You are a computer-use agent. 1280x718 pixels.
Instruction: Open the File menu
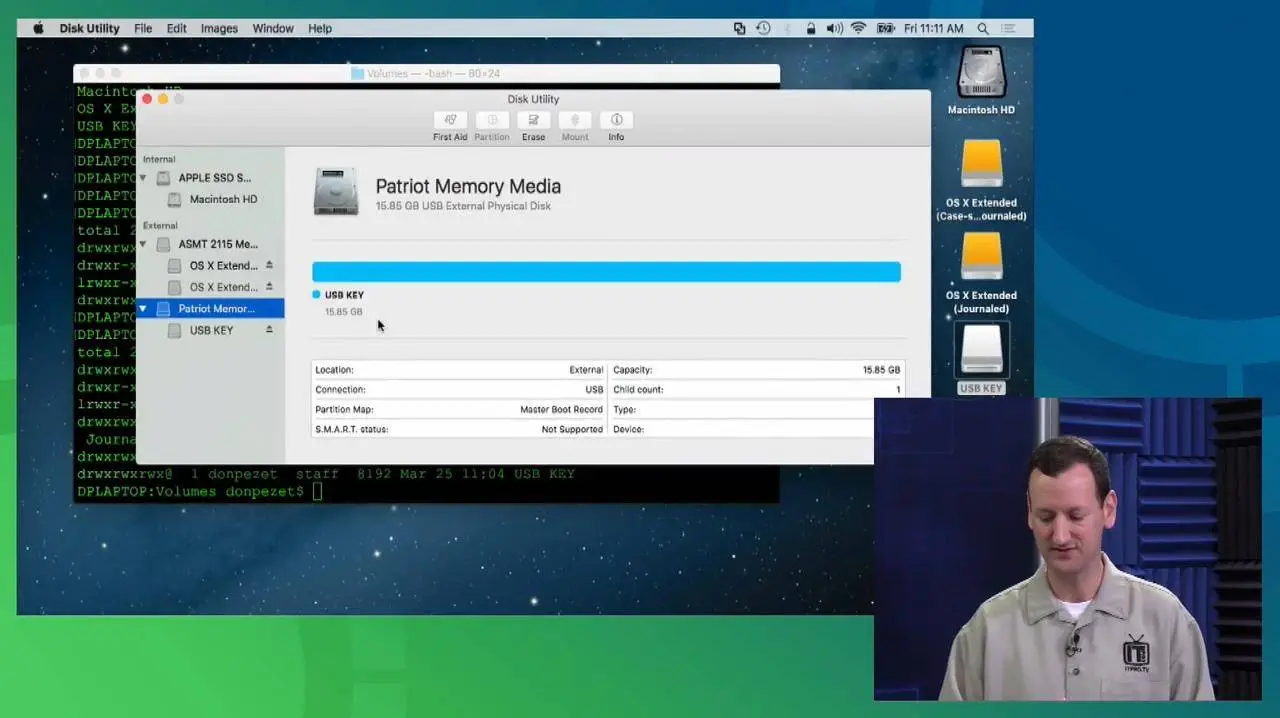coord(143,28)
